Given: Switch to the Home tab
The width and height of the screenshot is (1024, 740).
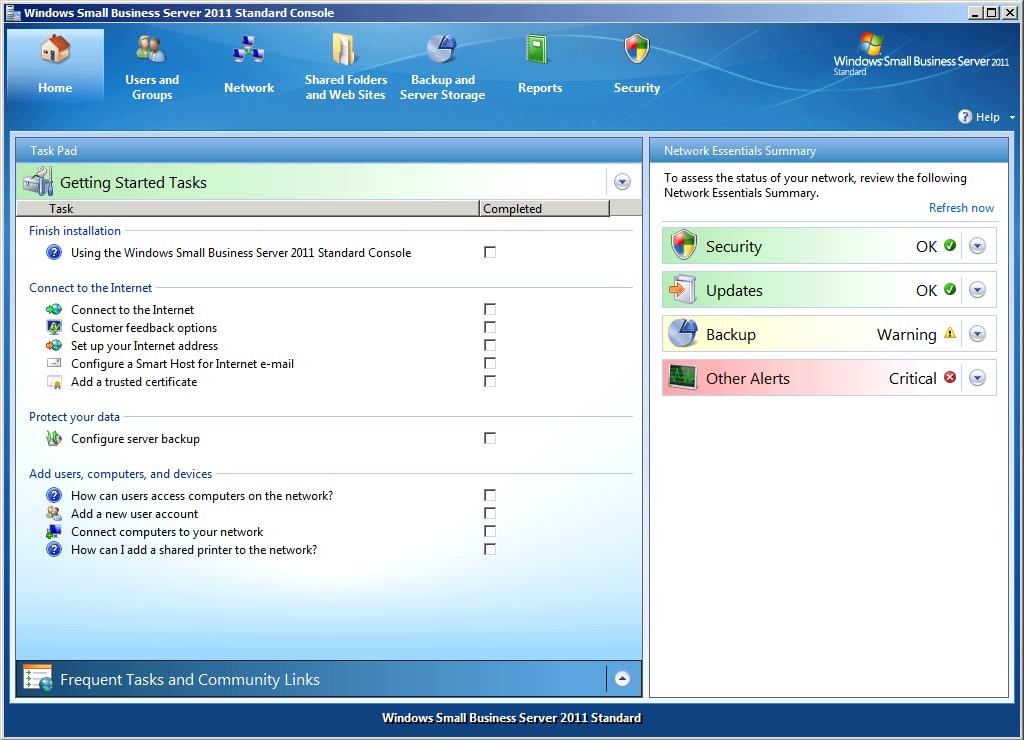Looking at the screenshot, I should [x=55, y=63].
